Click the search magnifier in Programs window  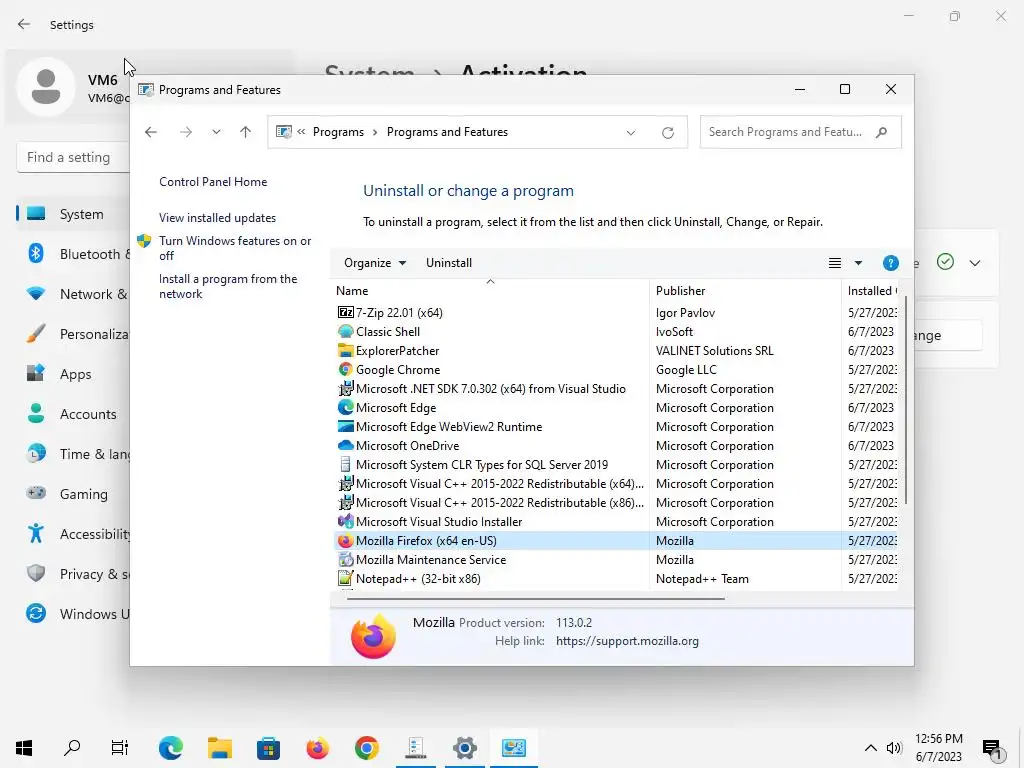[x=881, y=132]
